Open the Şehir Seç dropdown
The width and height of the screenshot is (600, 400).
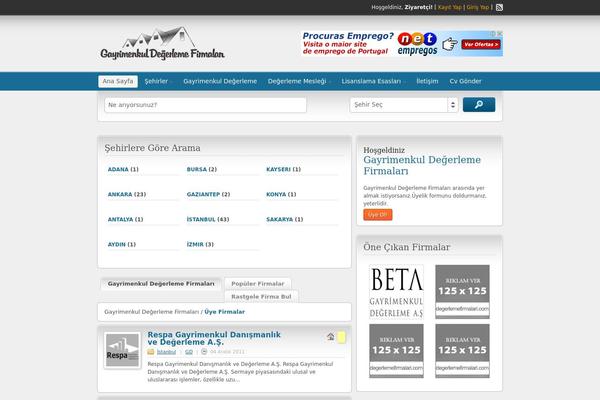click(x=403, y=104)
